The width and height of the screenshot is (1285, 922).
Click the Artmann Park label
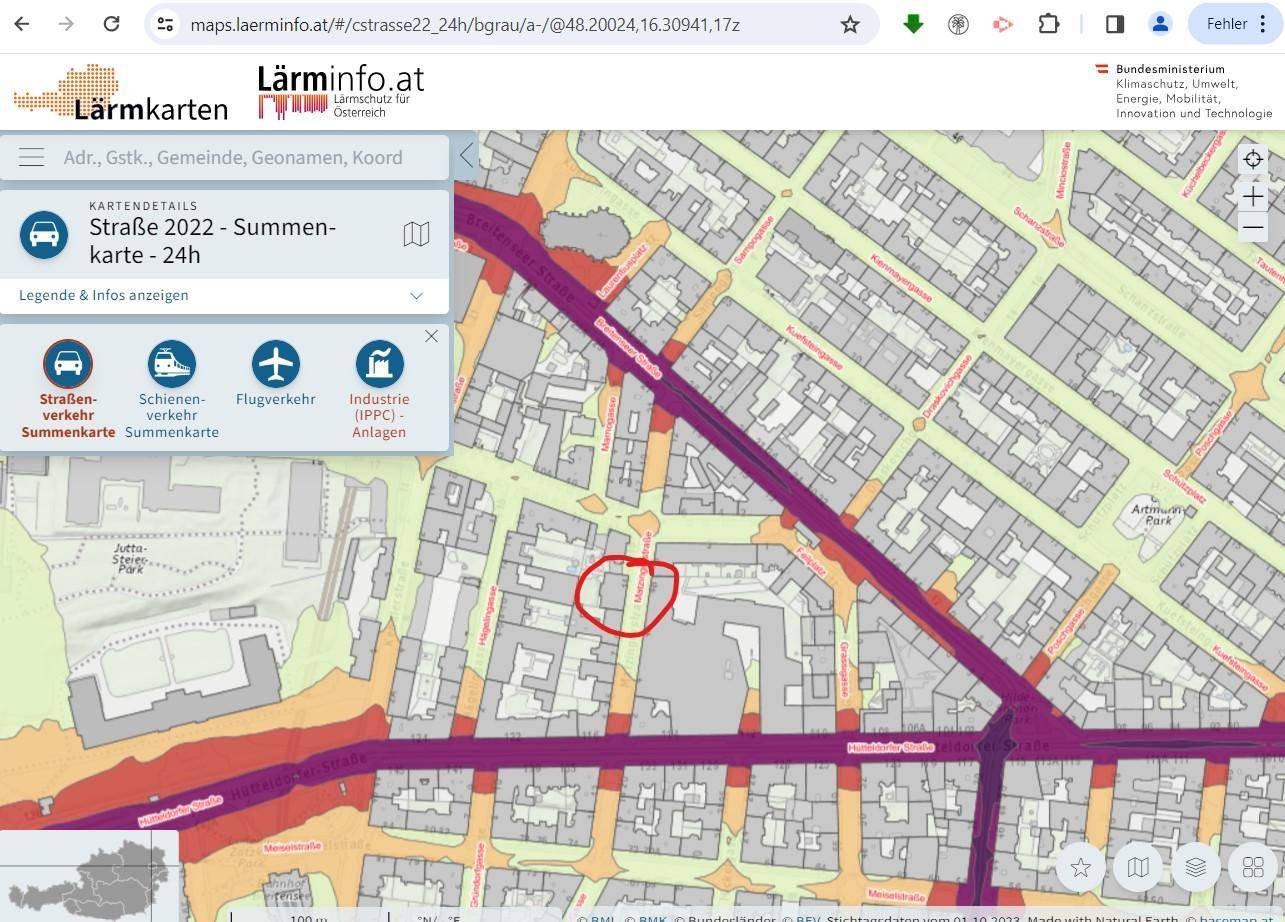coord(1156,515)
